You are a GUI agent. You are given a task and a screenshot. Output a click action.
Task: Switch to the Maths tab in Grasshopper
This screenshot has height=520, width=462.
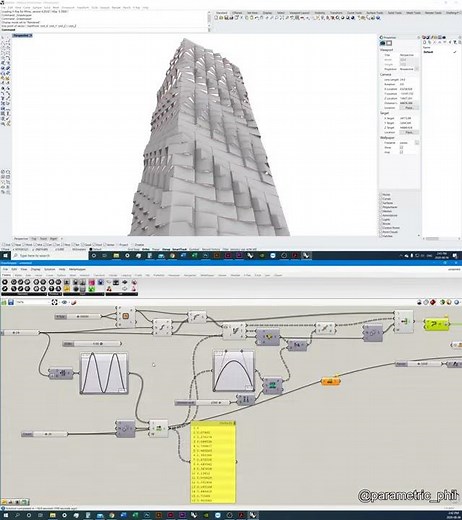click(18, 275)
